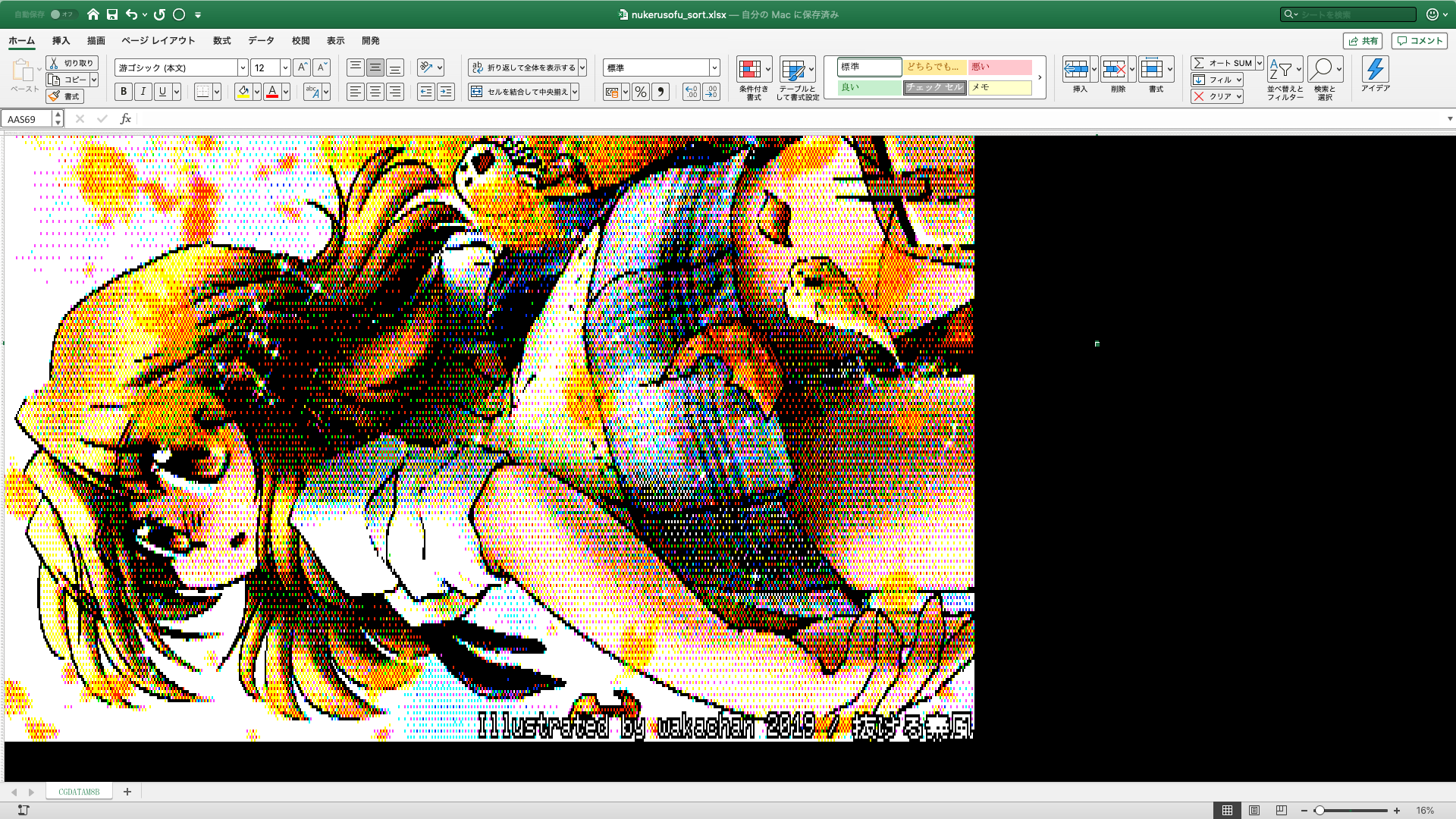Click the phonetic guide abc icon
The height and width of the screenshot is (819, 1456).
click(312, 92)
